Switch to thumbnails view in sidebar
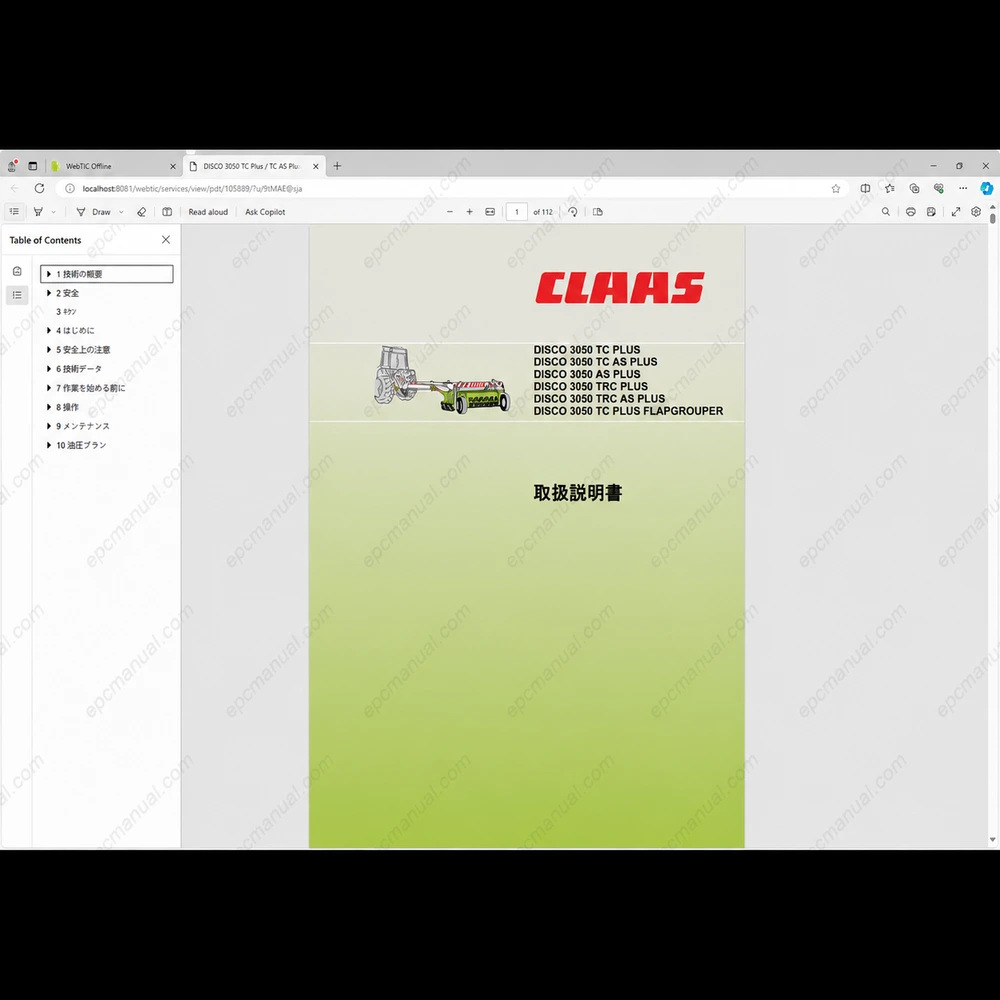Viewport: 1000px width, 1000px height. [x=17, y=272]
